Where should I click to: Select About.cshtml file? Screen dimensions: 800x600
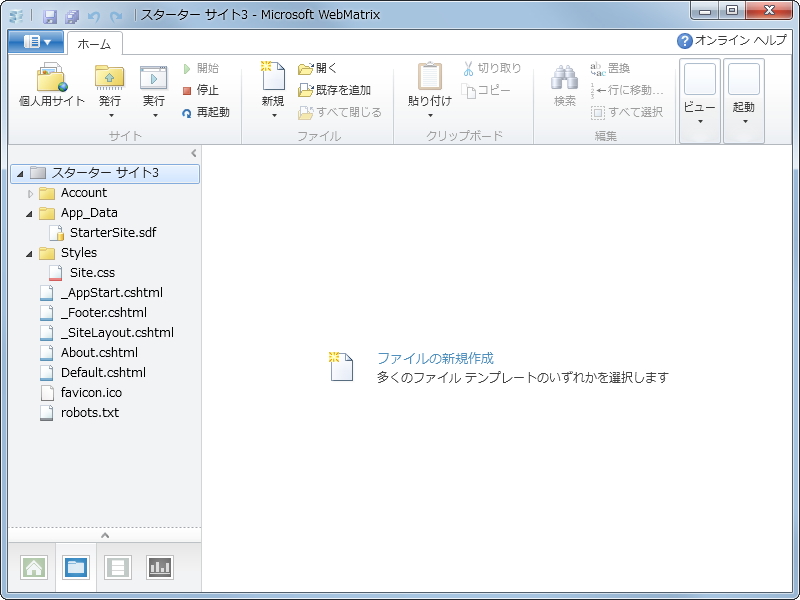point(99,353)
